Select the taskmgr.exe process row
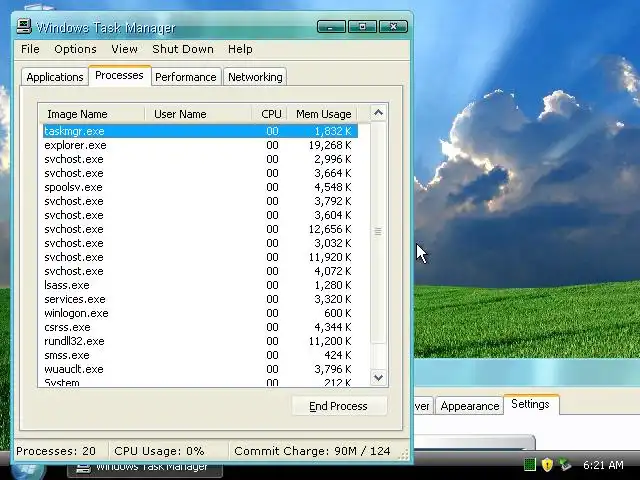 pos(200,131)
